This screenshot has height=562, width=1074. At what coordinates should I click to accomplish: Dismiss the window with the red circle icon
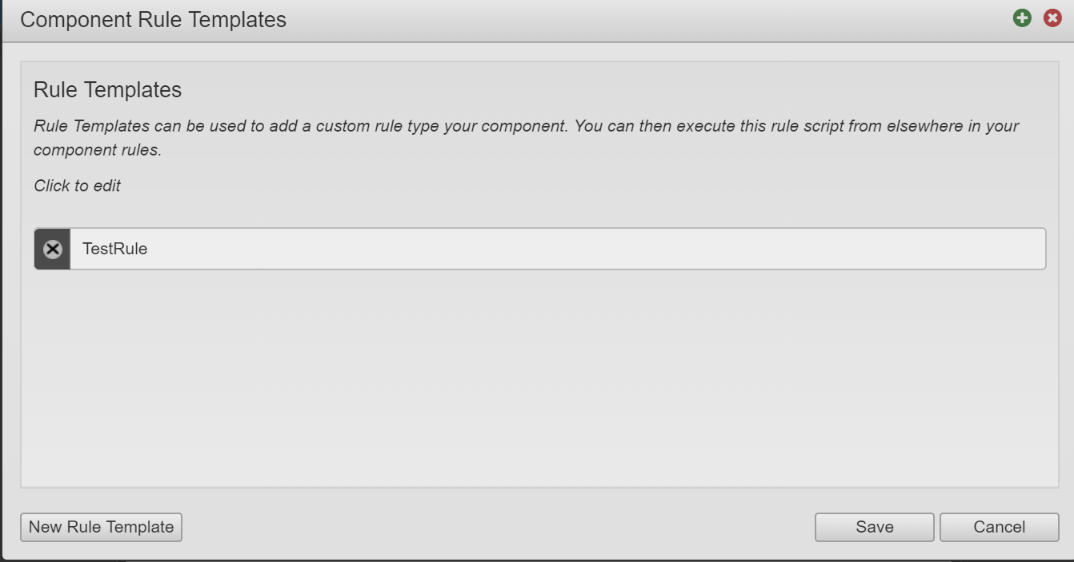pos(1053,19)
